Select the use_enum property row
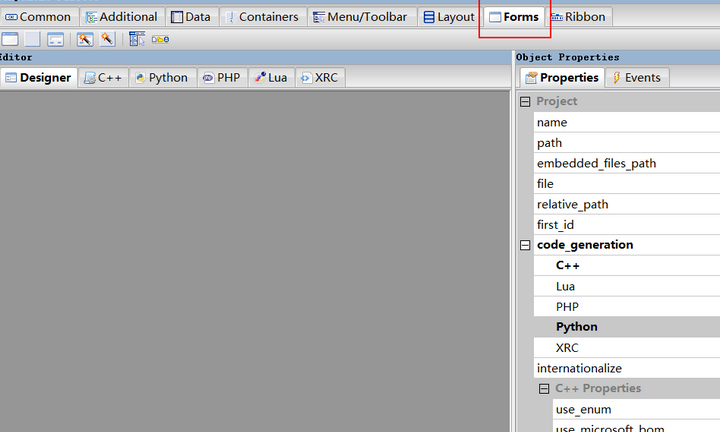 [636, 409]
